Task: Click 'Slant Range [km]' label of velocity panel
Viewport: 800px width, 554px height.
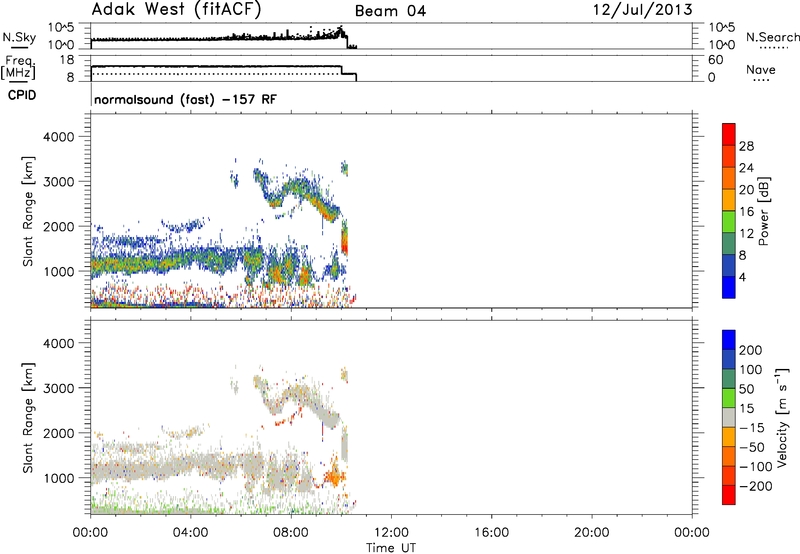Action: (x=28, y=418)
